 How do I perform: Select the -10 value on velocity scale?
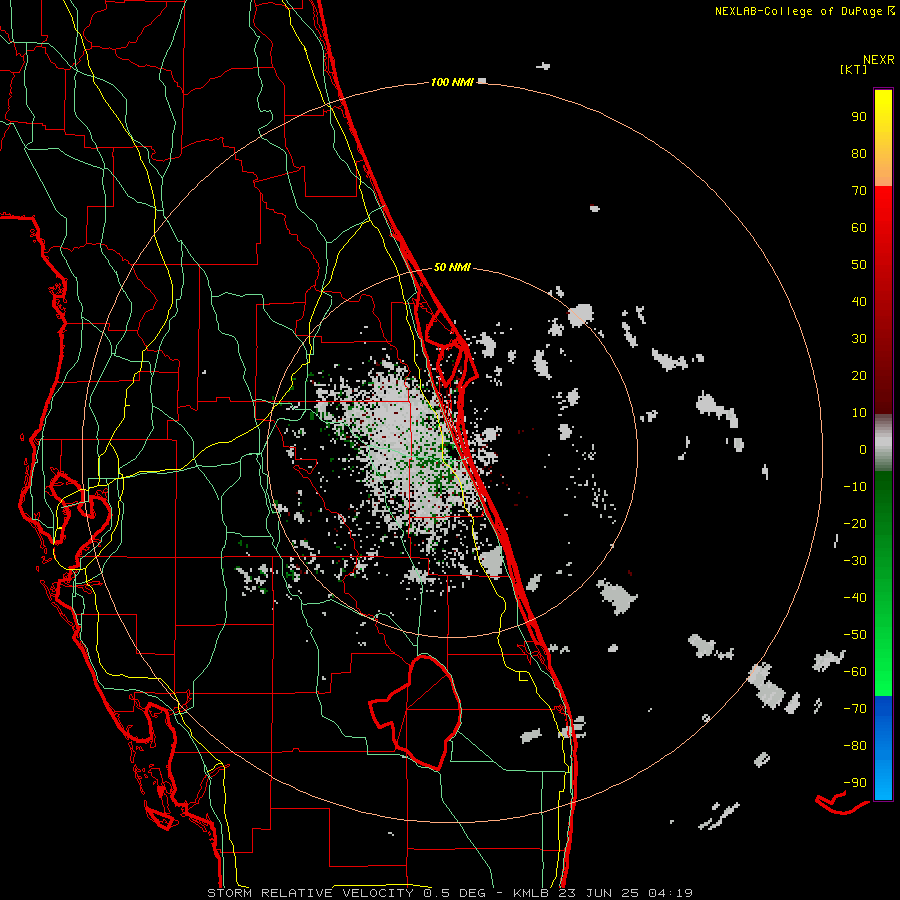[x=855, y=487]
